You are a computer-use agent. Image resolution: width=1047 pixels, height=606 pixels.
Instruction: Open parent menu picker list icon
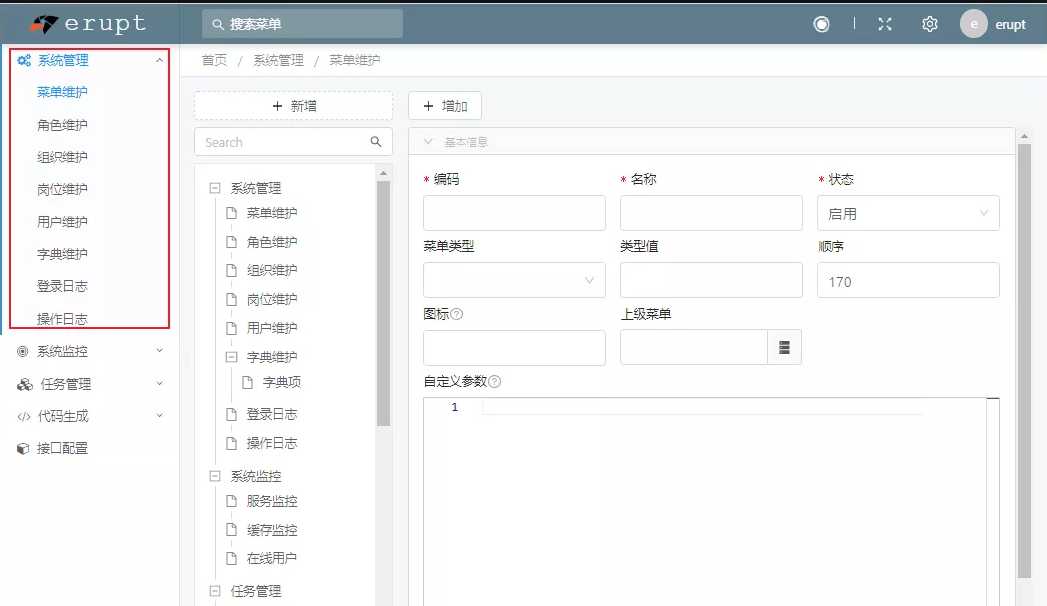point(785,347)
